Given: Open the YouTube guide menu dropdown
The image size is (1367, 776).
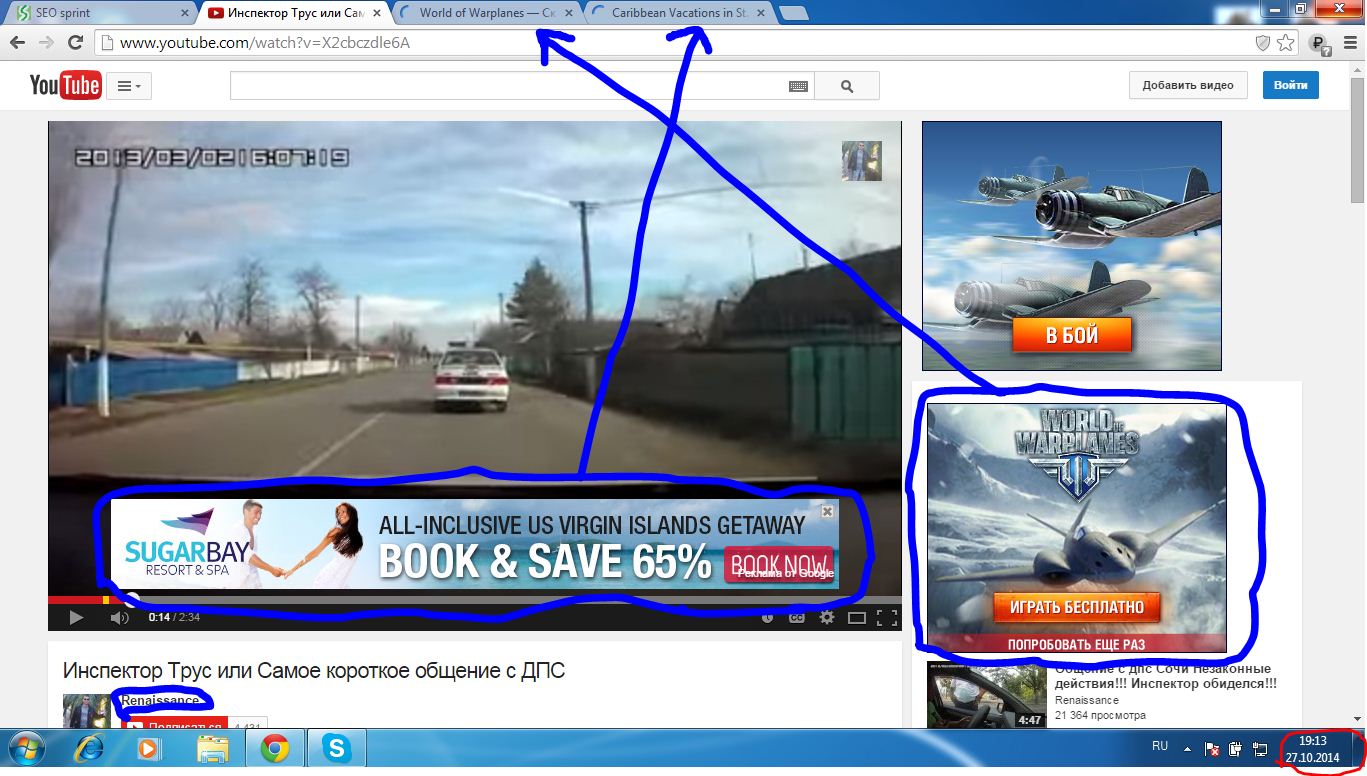Looking at the screenshot, I should coord(129,86).
